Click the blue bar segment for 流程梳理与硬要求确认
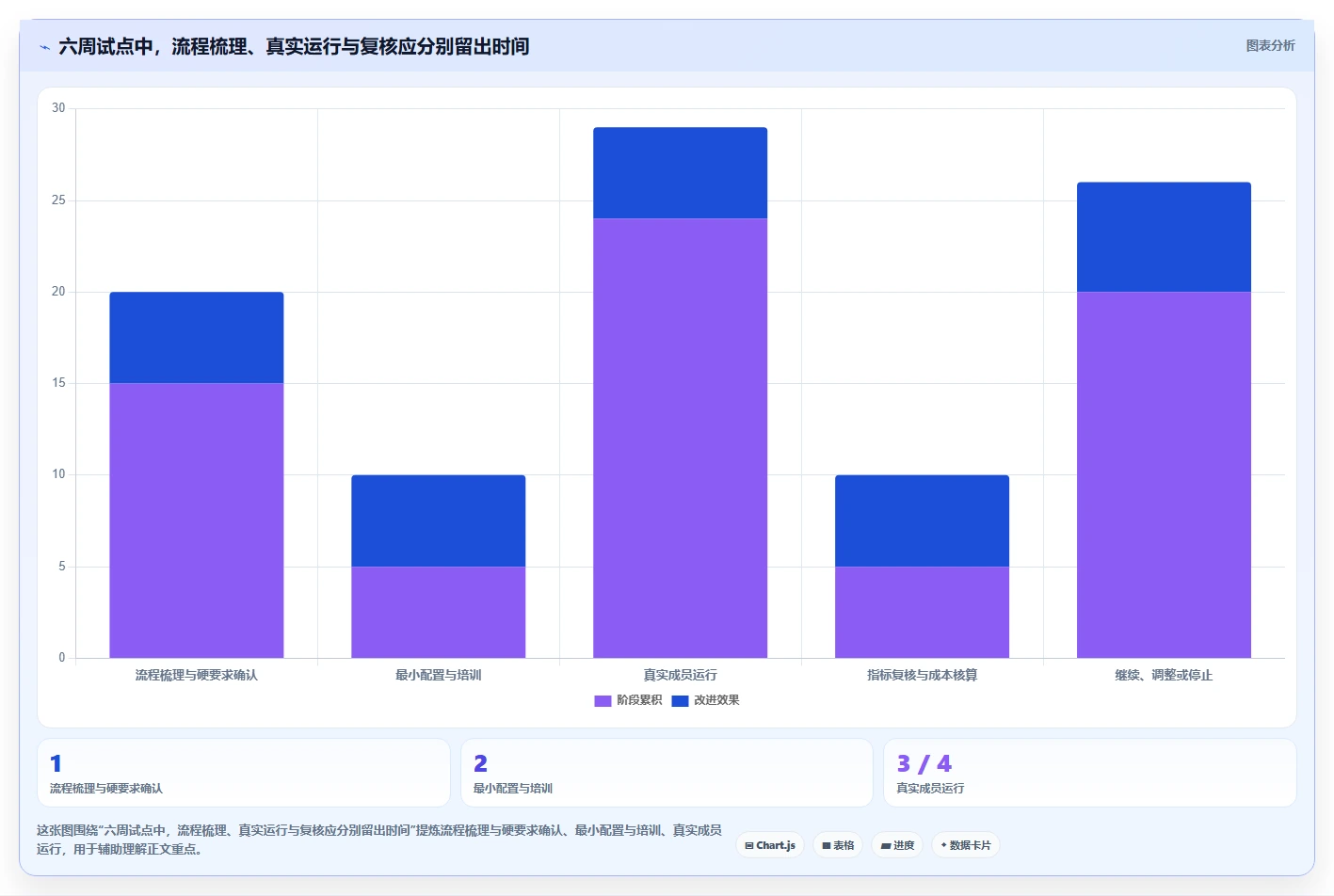 coord(197,338)
